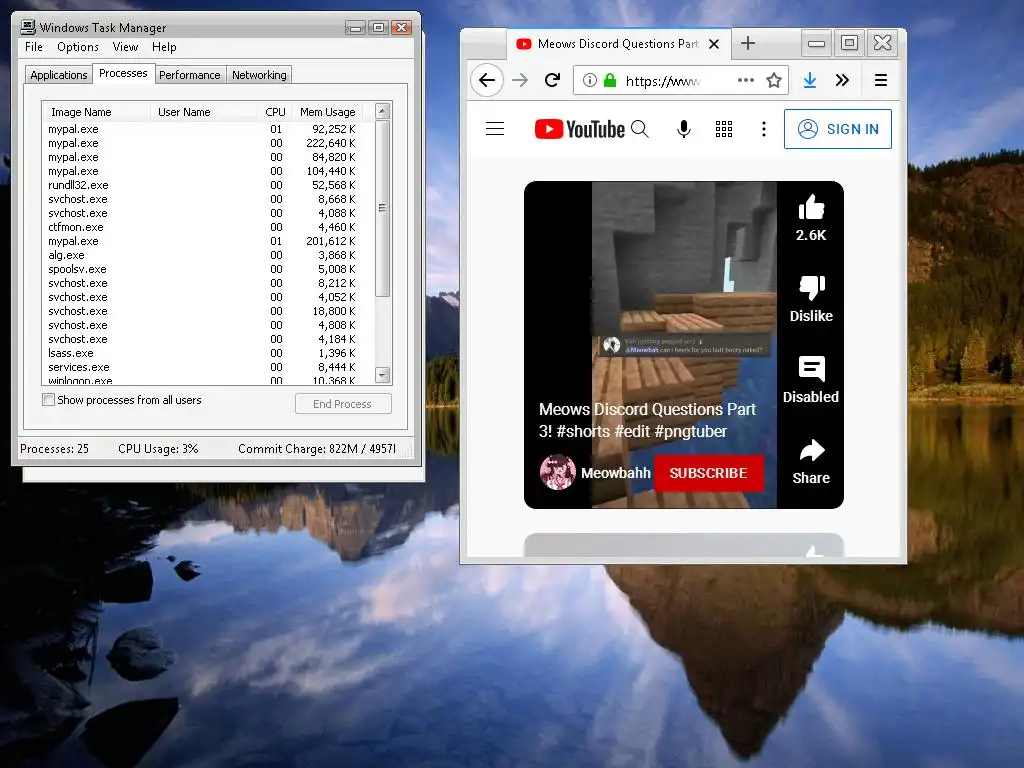Open a new browser tab
The height and width of the screenshot is (768, 1024).
tap(748, 44)
